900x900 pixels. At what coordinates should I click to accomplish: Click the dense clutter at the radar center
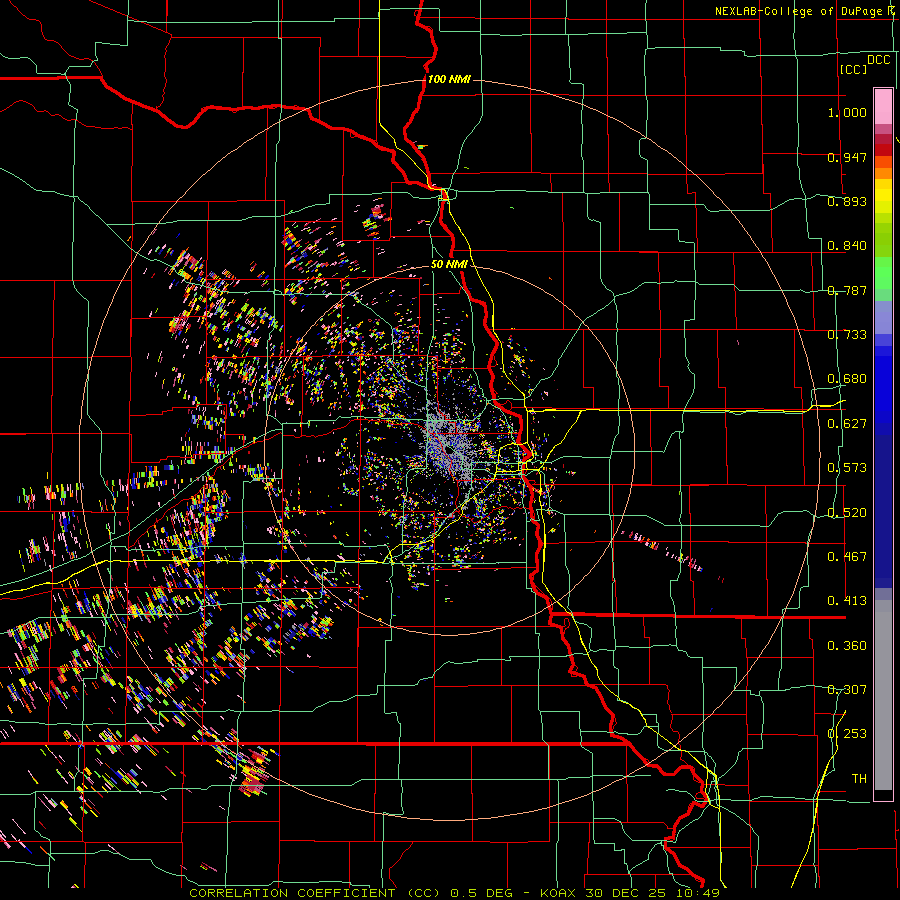tap(452, 447)
